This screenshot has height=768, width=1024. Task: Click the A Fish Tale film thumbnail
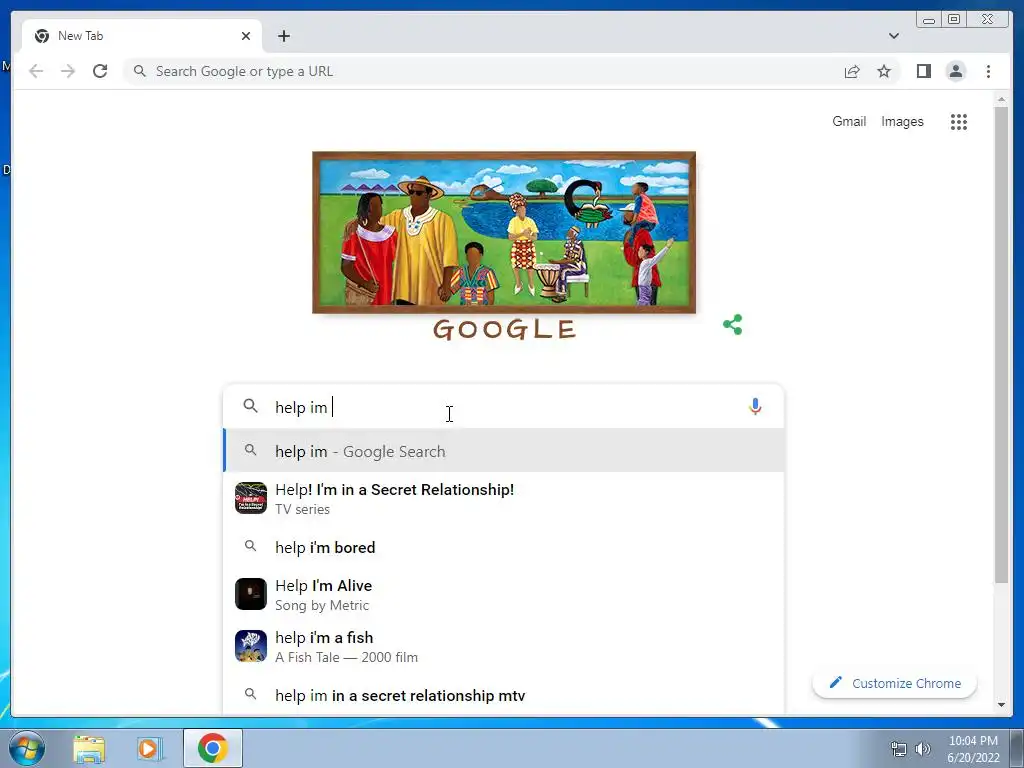tap(251, 647)
